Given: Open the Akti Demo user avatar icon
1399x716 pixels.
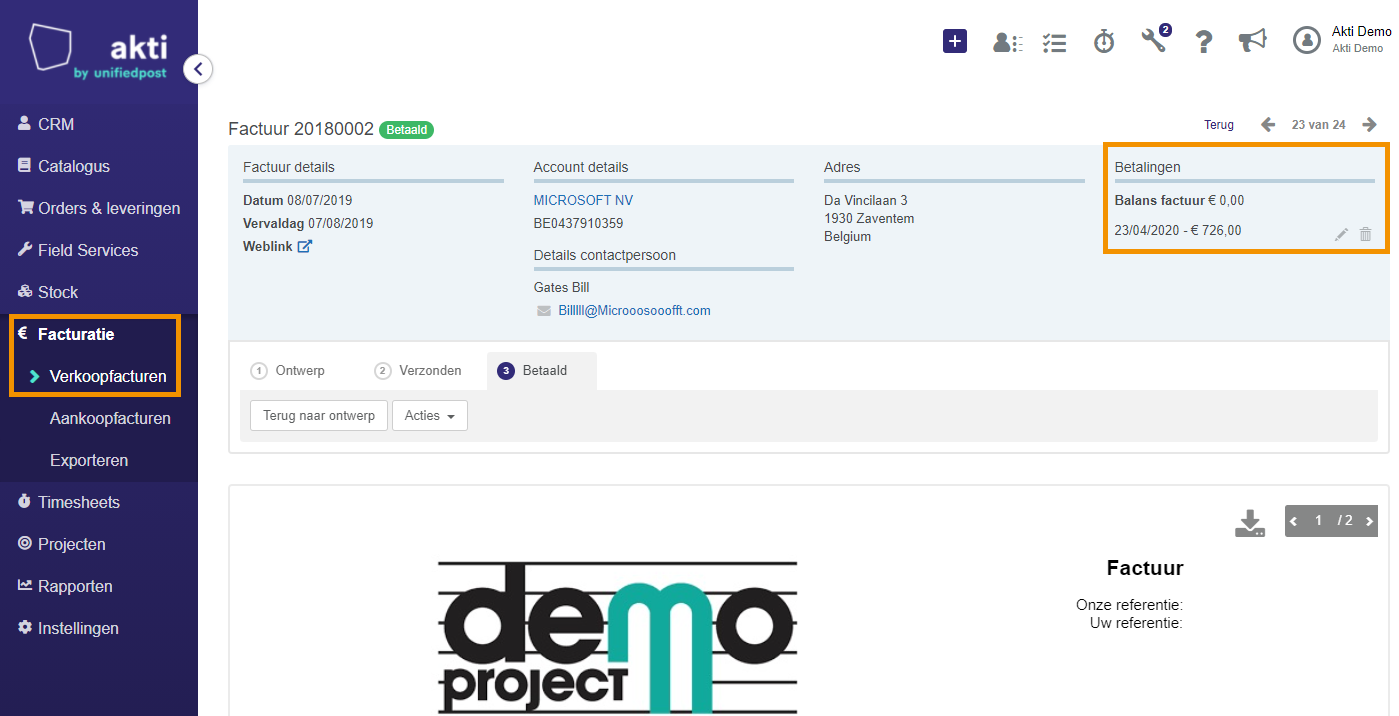Looking at the screenshot, I should (x=1307, y=40).
